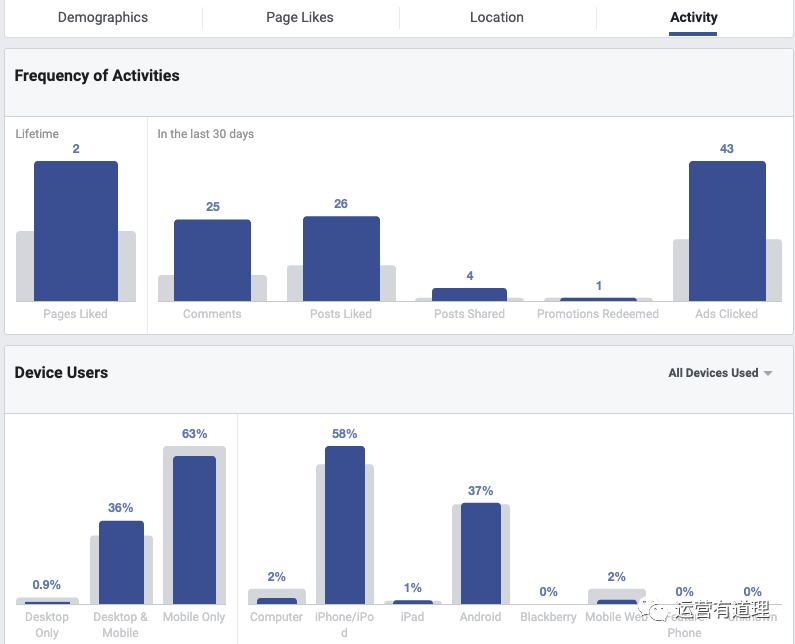This screenshot has height=644, width=795.
Task: Click the Android bar at 37%
Action: [480, 553]
